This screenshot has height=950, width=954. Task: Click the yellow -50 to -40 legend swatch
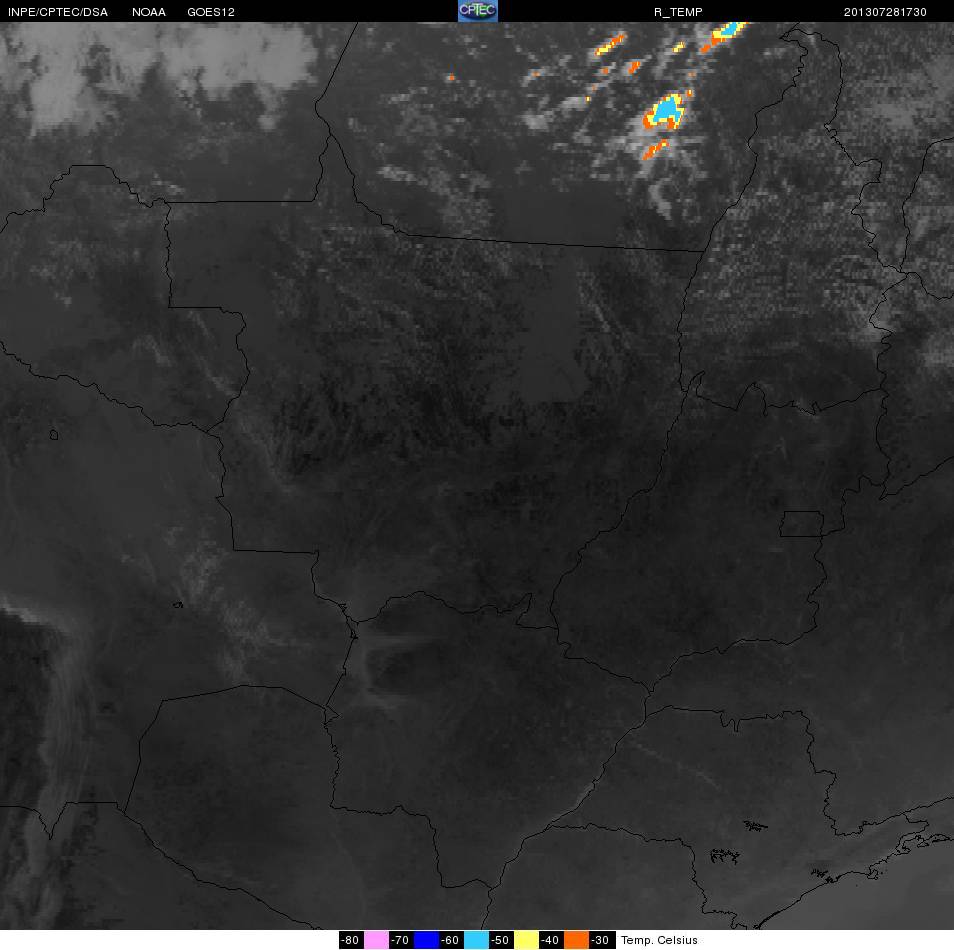(x=526, y=940)
